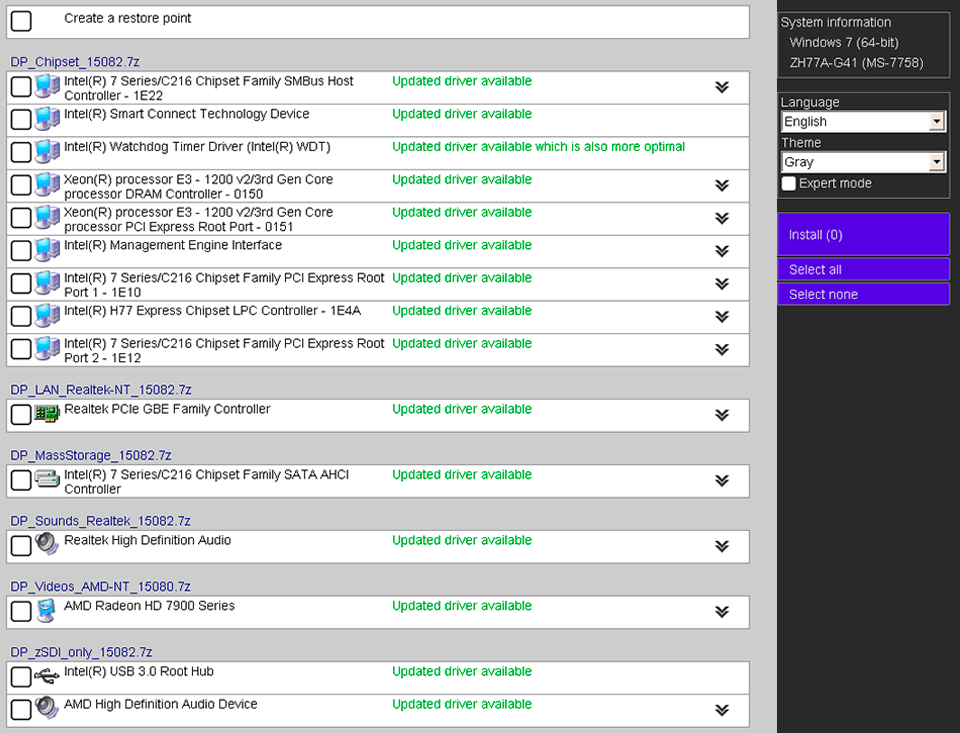Expand alternatives for SMBus Host Controller driver
Screen dimensions: 960x733
pos(722,87)
